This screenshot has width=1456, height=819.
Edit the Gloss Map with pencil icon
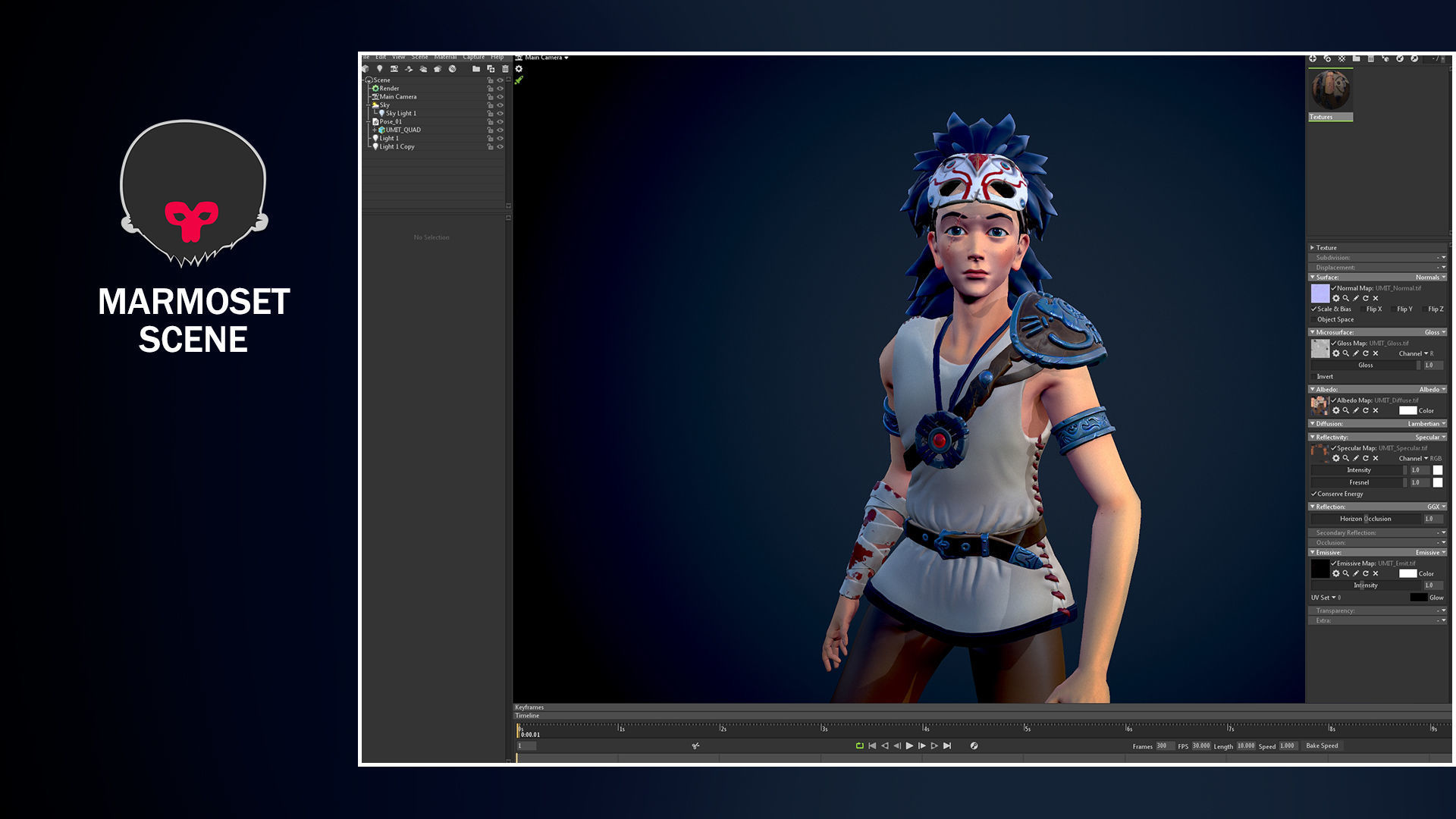(1356, 353)
